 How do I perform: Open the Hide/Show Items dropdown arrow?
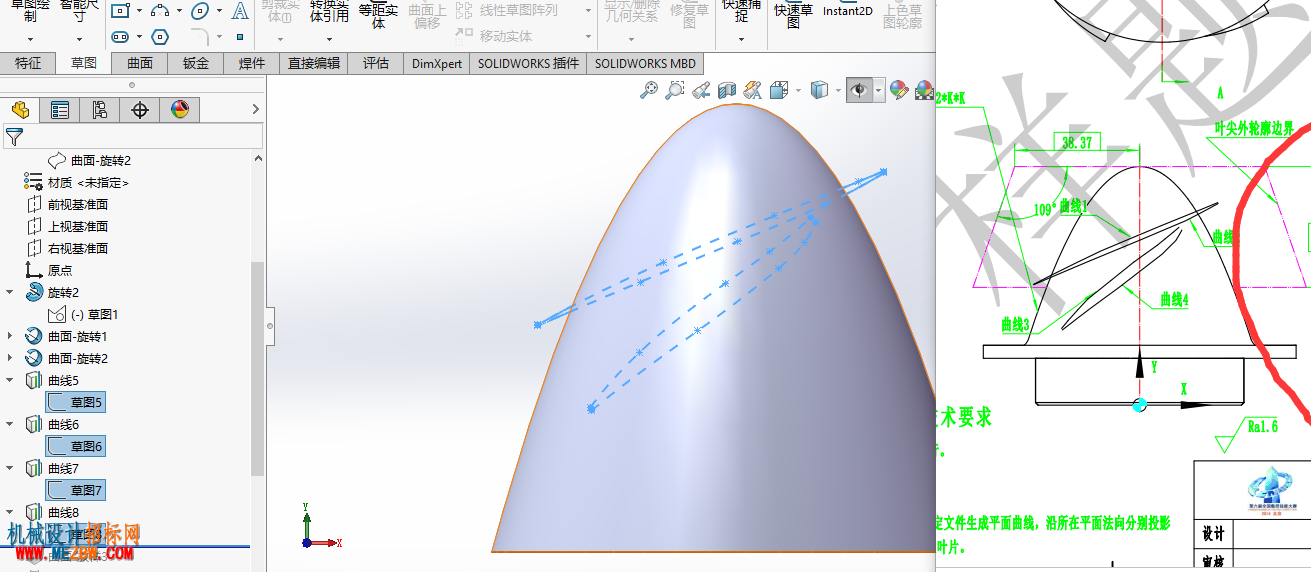pos(879,90)
